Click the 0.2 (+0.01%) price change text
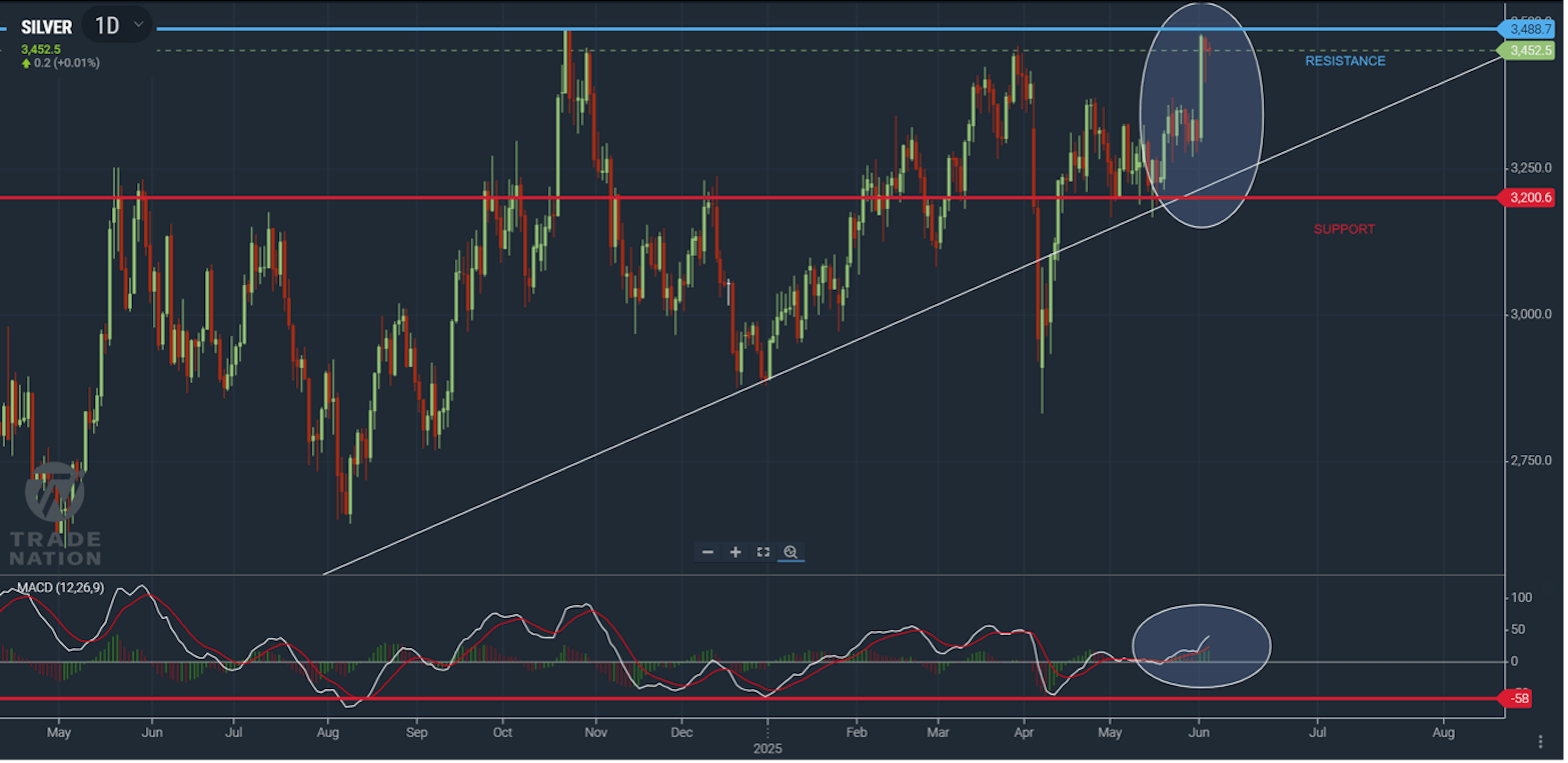Viewport: 1568px width, 763px height. 67,63
